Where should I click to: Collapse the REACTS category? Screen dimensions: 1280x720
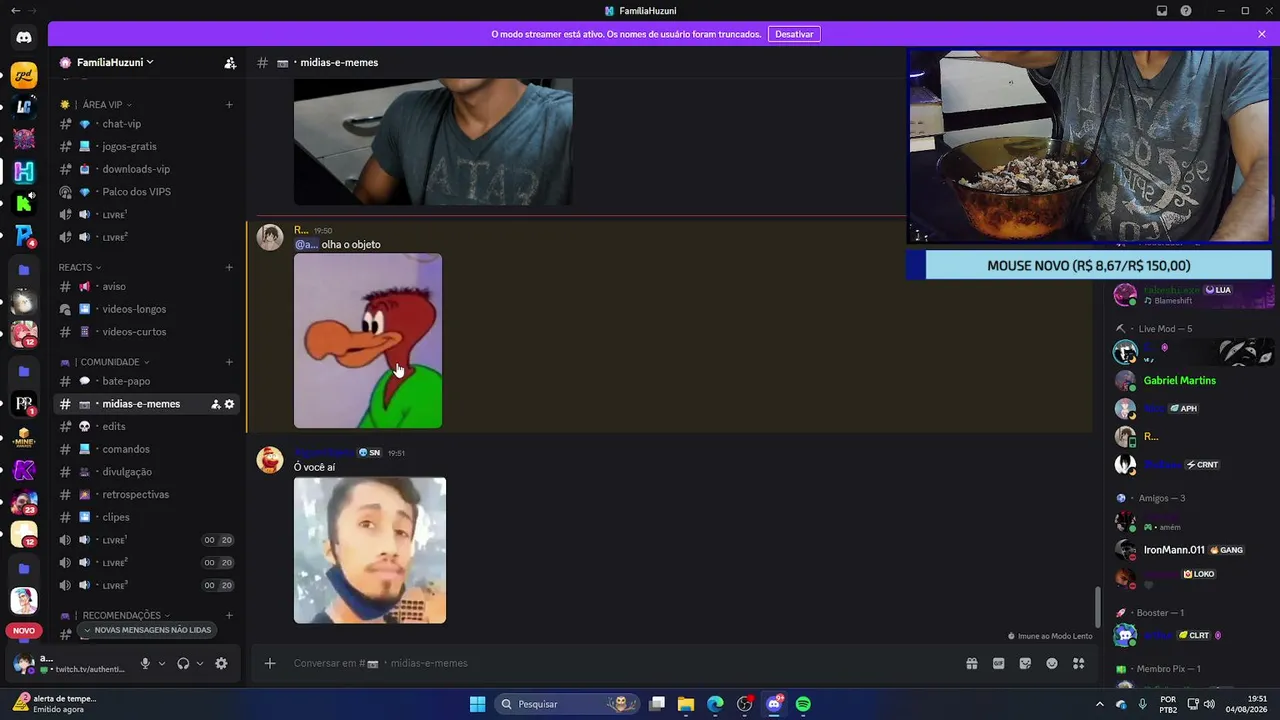(80, 267)
